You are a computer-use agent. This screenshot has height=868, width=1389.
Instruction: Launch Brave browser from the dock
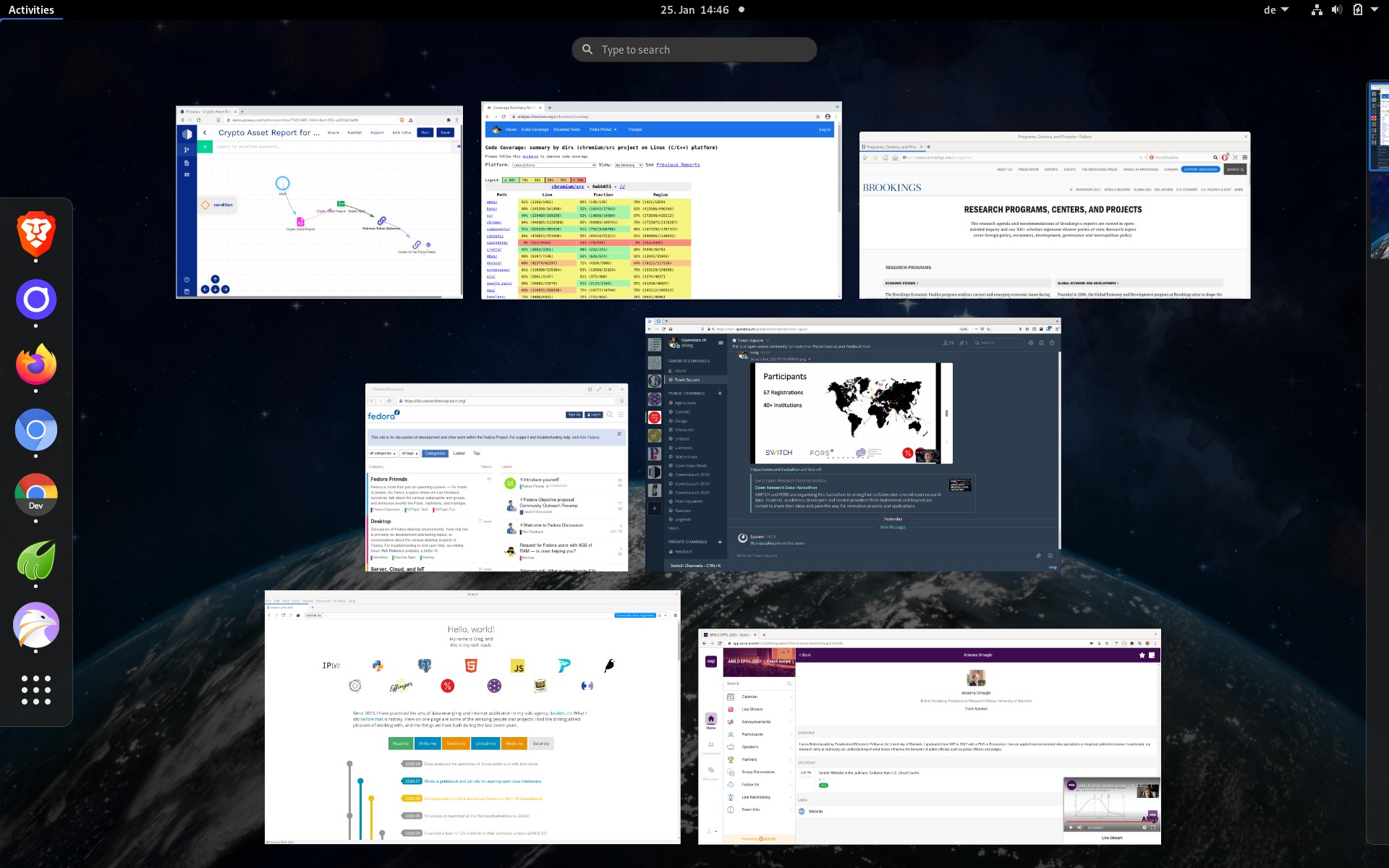click(36, 234)
